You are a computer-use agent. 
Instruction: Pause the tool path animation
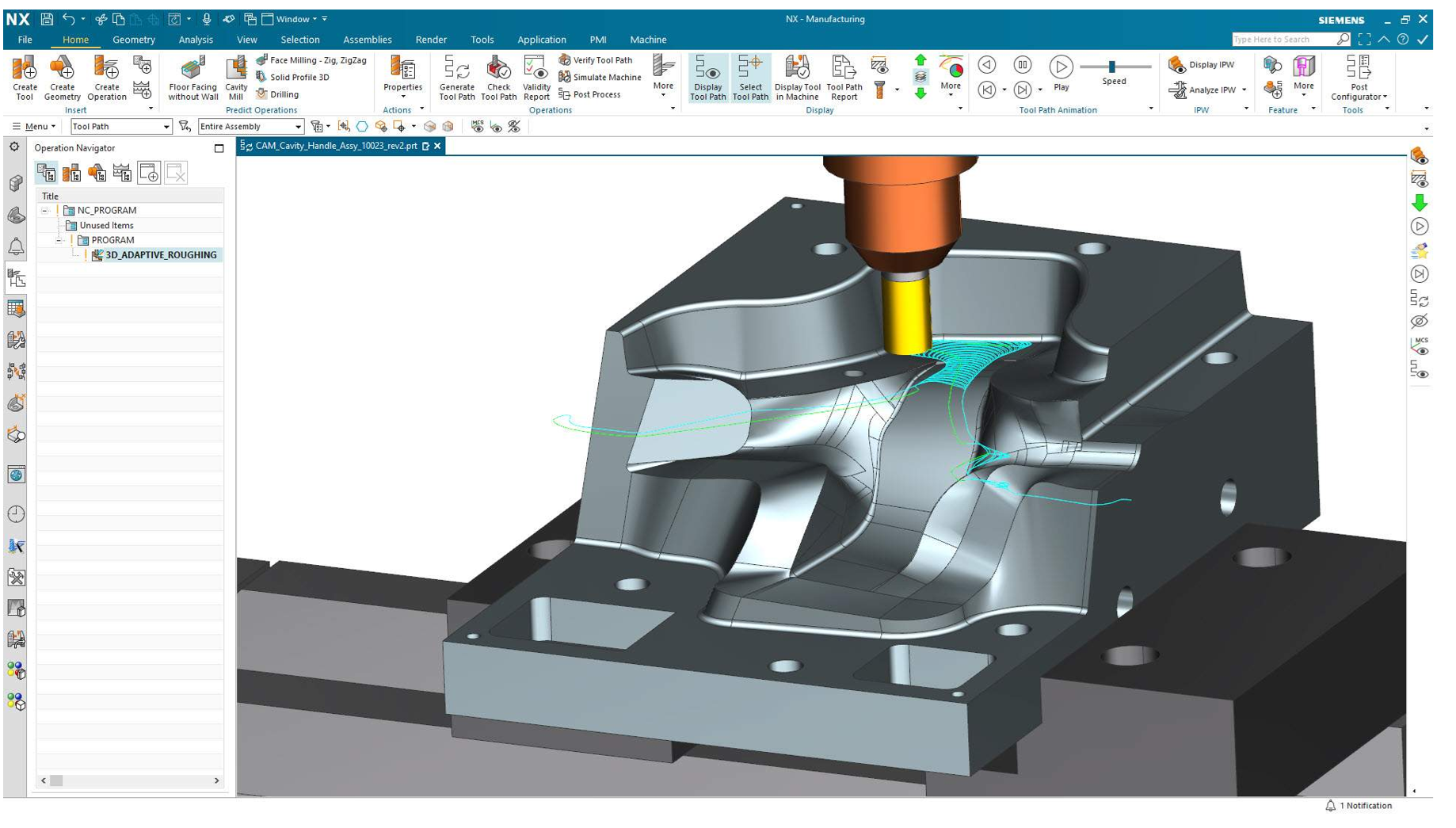pos(1023,65)
